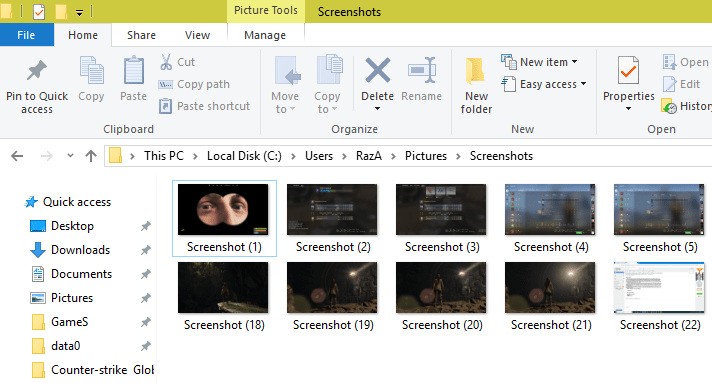The height and width of the screenshot is (383, 712).
Task: Open the New item dropdown arrow
Action: point(574,62)
